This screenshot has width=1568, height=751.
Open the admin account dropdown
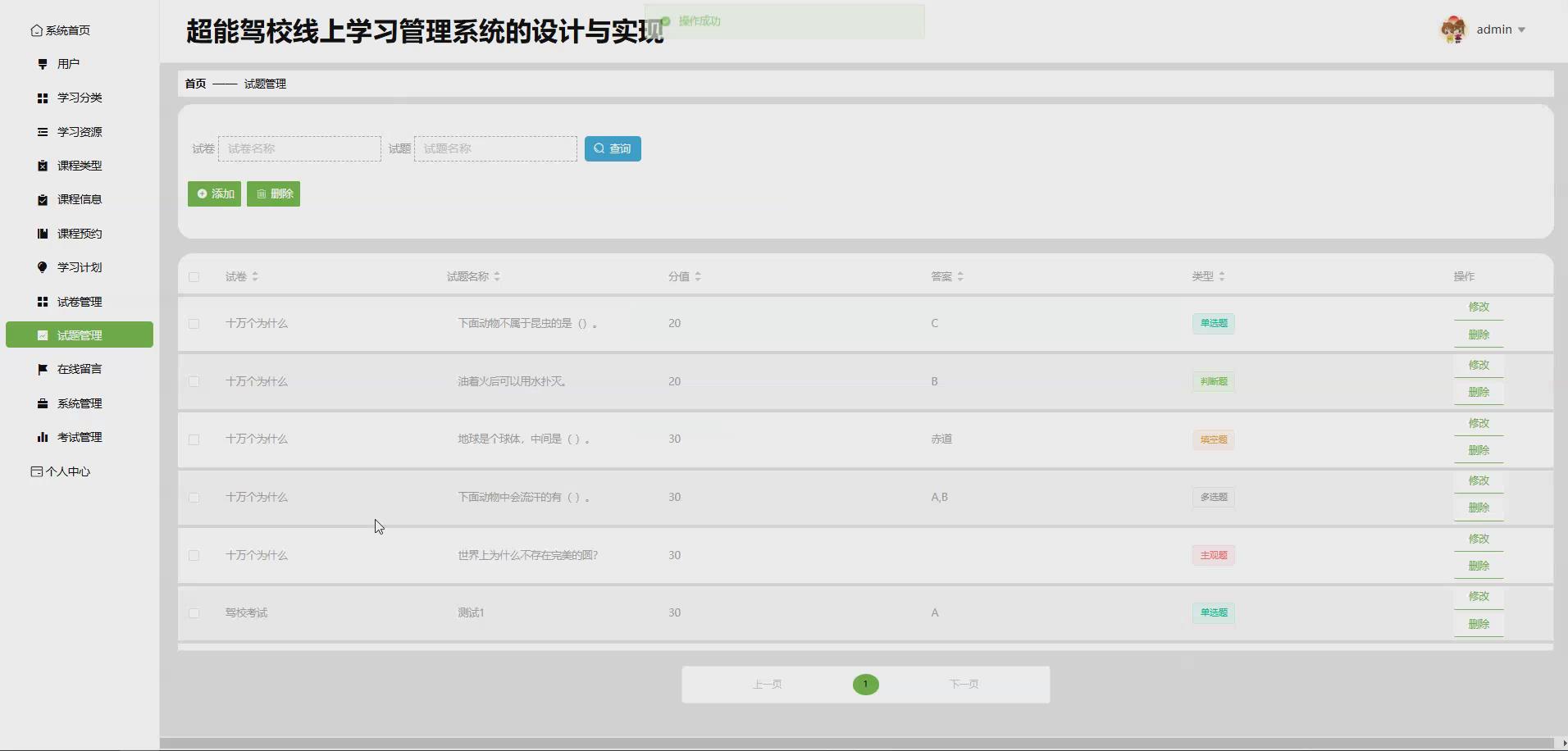pyautogui.click(x=1499, y=29)
